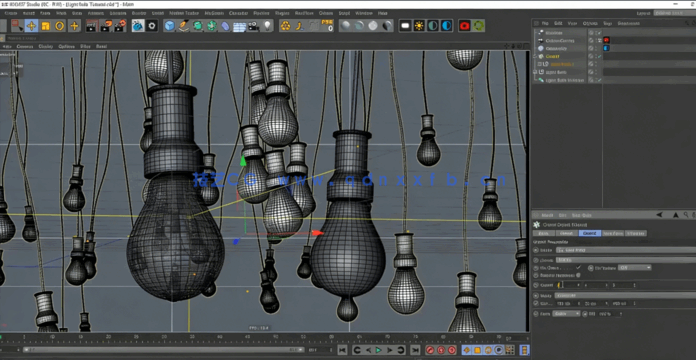
Task: Open Object Manager Tags menu
Action: point(608,23)
